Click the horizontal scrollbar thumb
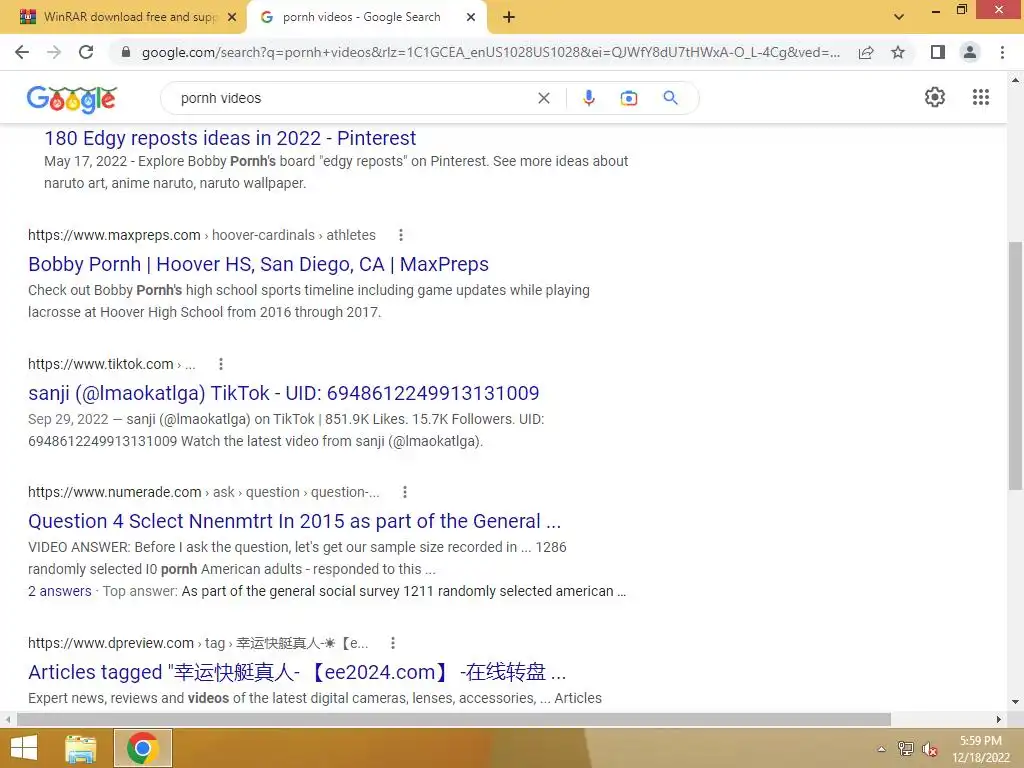1024x768 pixels. [454, 719]
